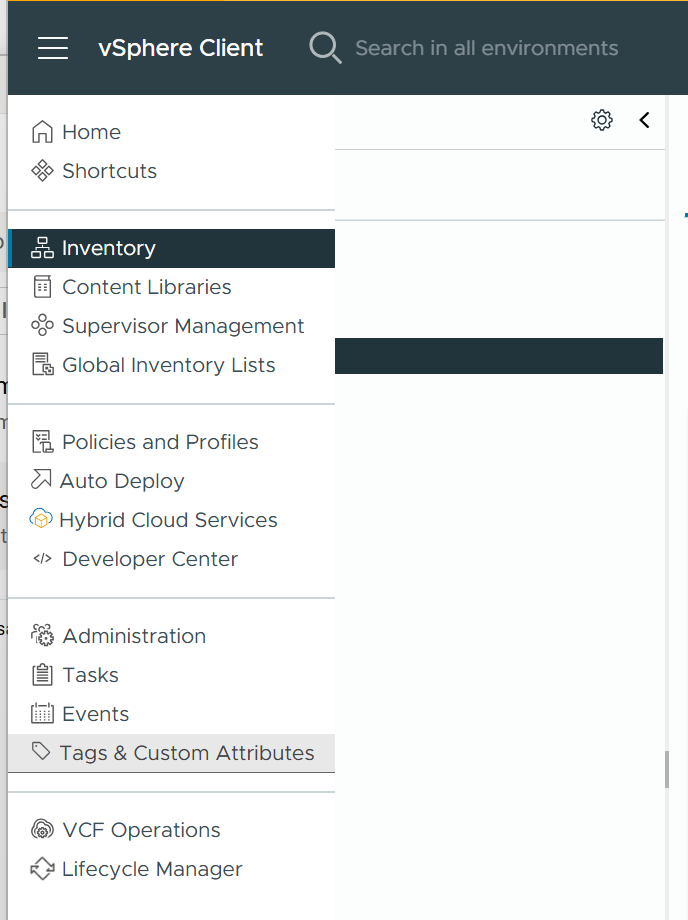
Task: Collapse panel with left chevron
Action: click(x=645, y=120)
